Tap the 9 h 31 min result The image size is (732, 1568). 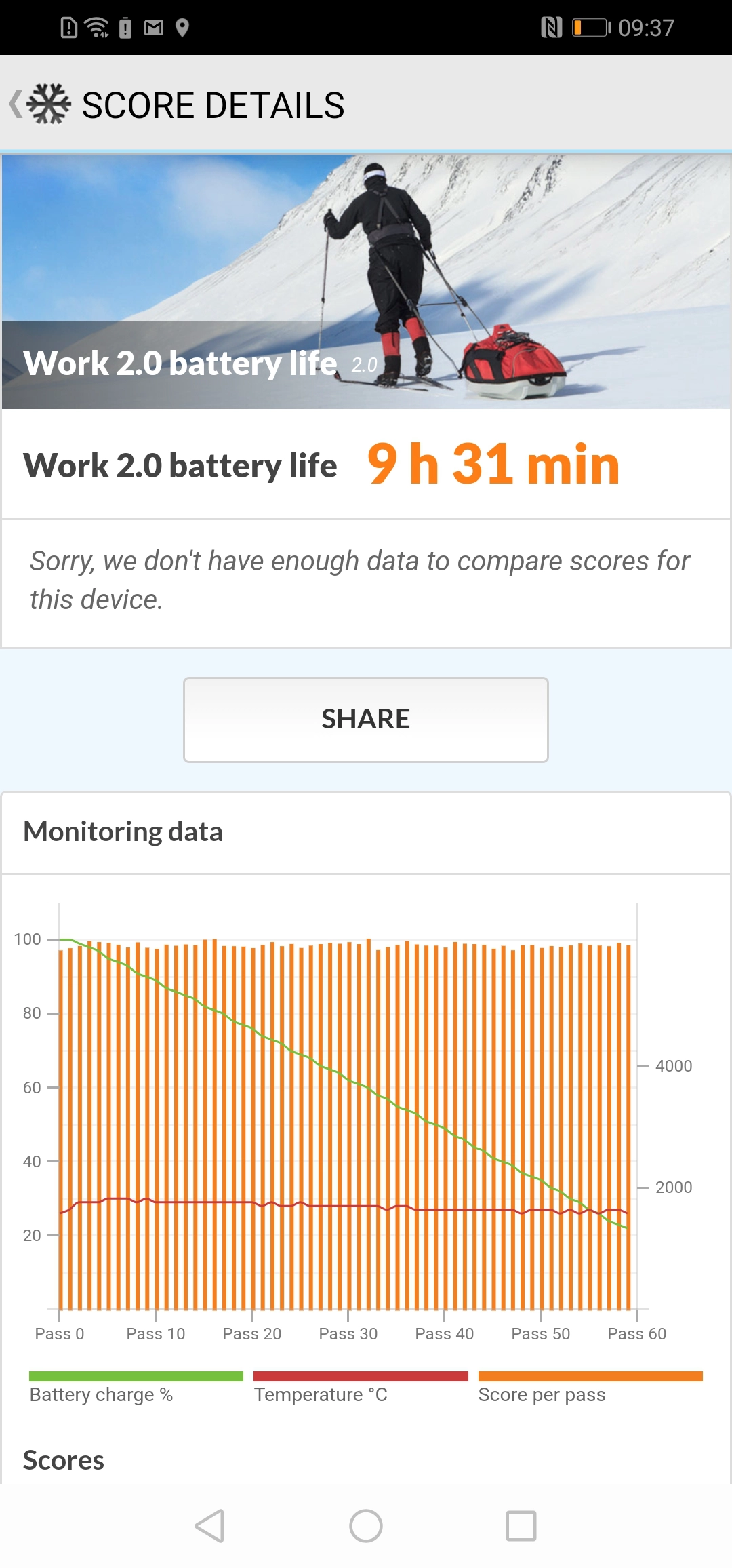[x=493, y=465]
